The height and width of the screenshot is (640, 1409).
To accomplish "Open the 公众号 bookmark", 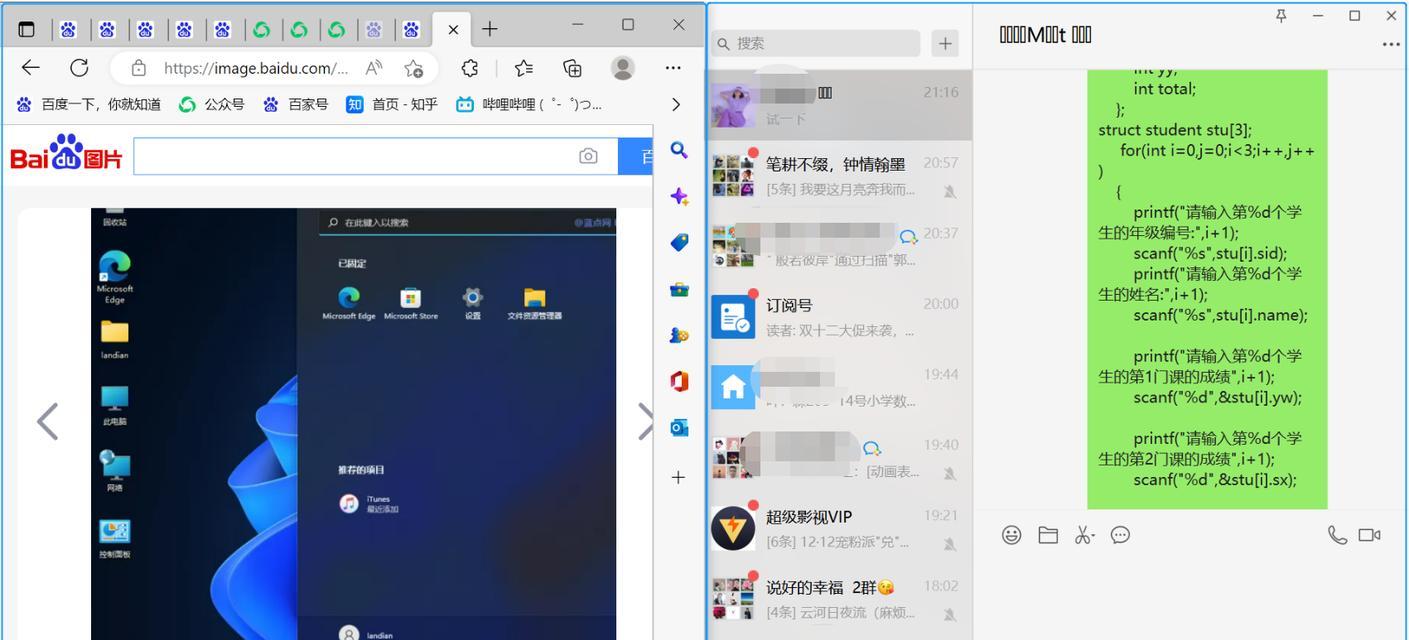I will pyautogui.click(x=211, y=104).
